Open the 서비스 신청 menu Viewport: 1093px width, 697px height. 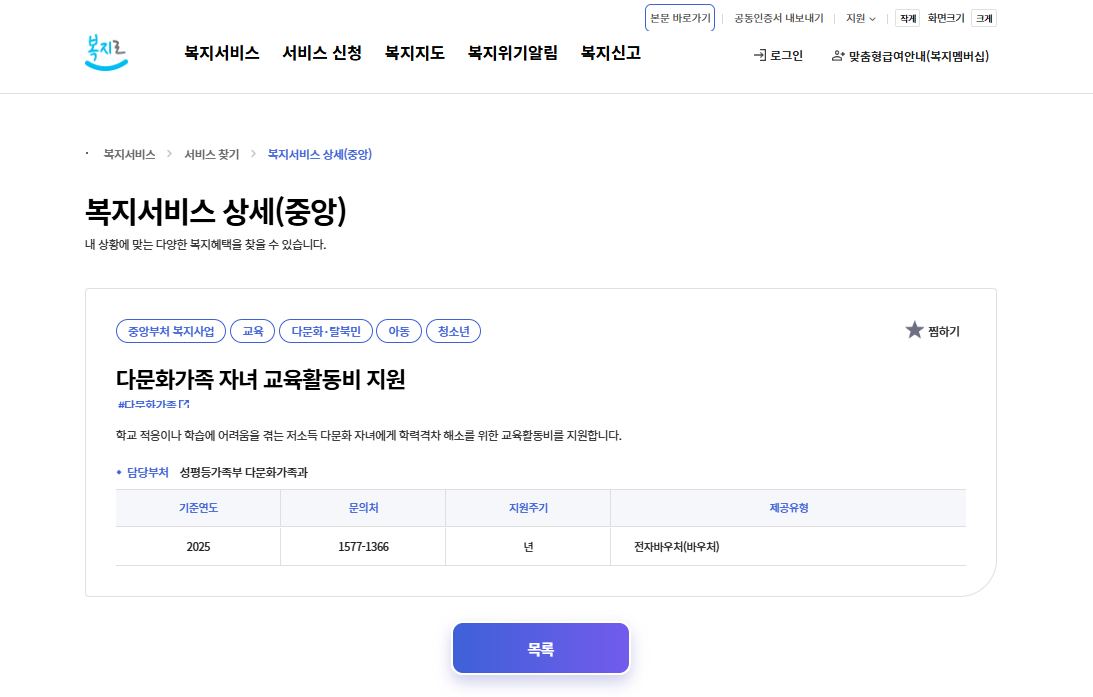(x=320, y=53)
